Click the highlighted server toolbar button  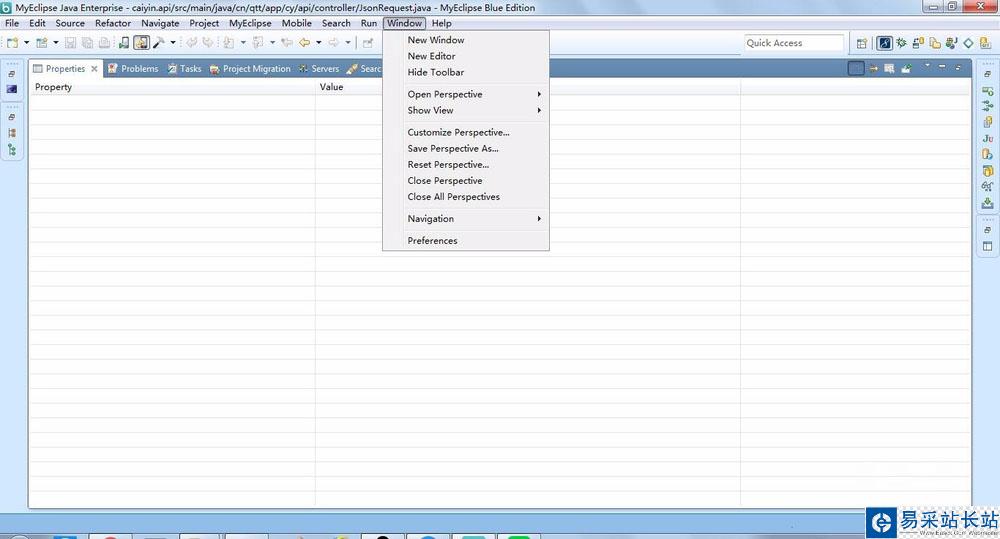pos(141,43)
